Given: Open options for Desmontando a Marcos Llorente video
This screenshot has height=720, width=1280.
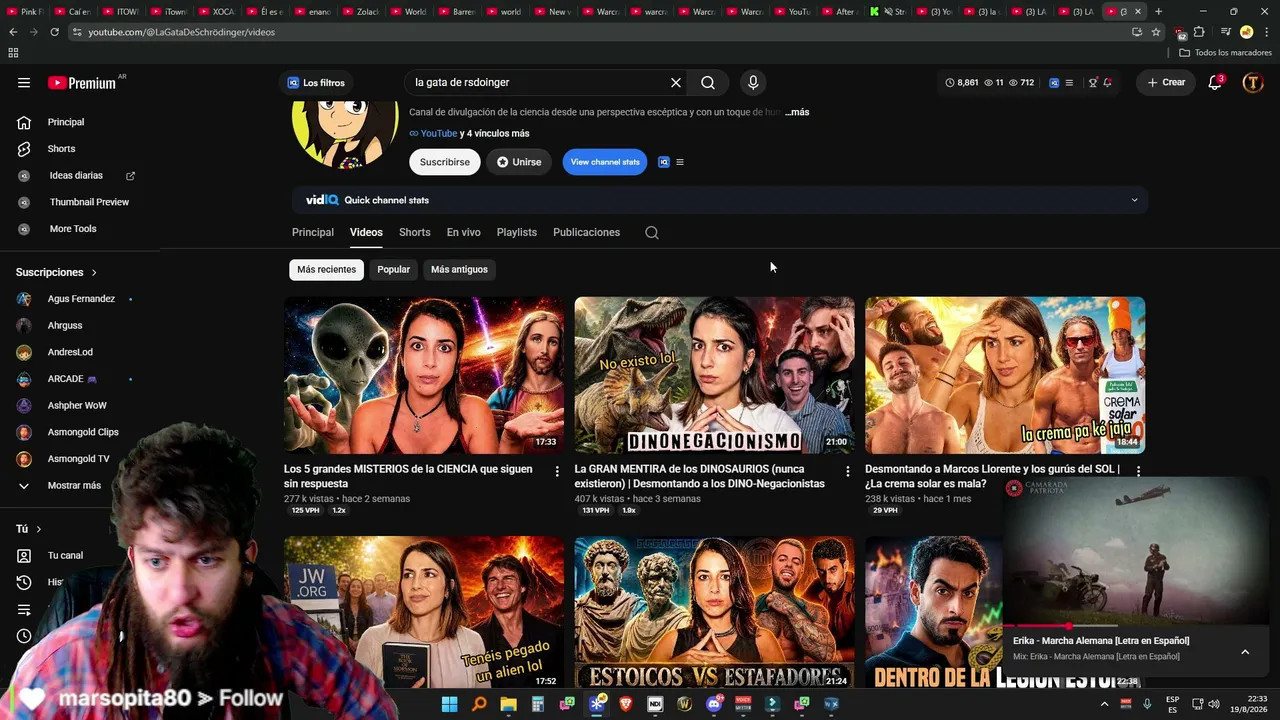Looking at the screenshot, I should (1138, 471).
